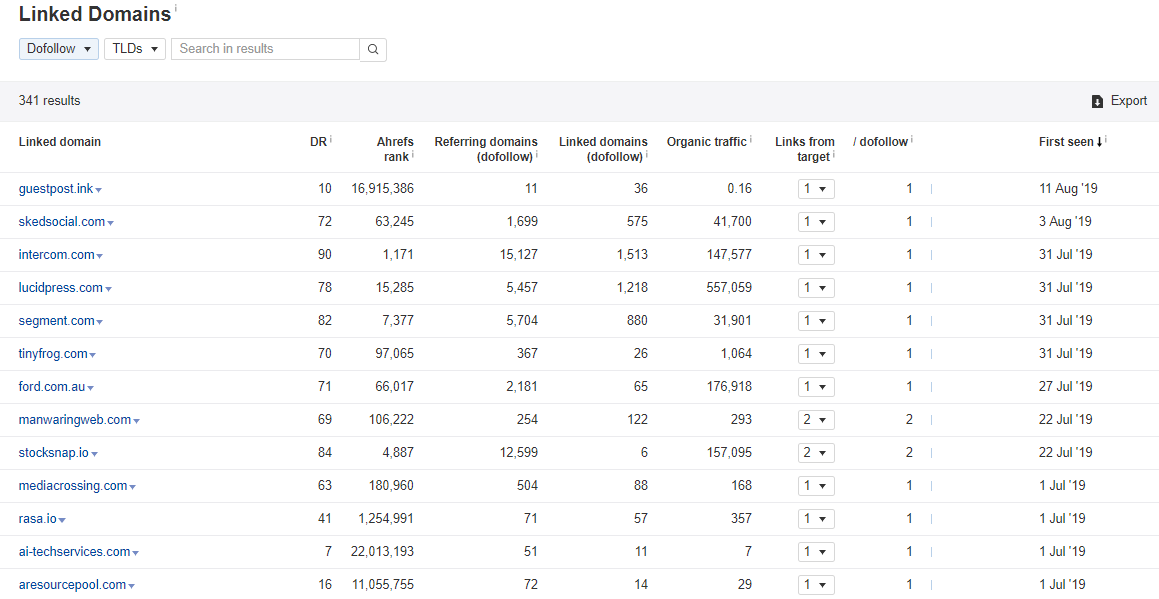This screenshot has width=1159, height=599.
Task: Click info icon beside Links from target header
Action: click(x=834, y=155)
